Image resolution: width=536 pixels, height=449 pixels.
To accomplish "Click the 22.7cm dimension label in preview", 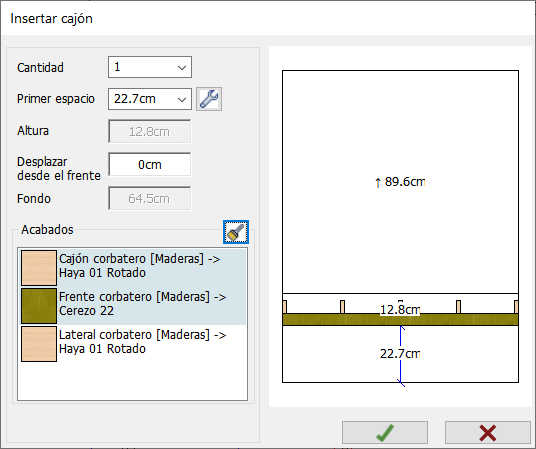I will pyautogui.click(x=400, y=354).
